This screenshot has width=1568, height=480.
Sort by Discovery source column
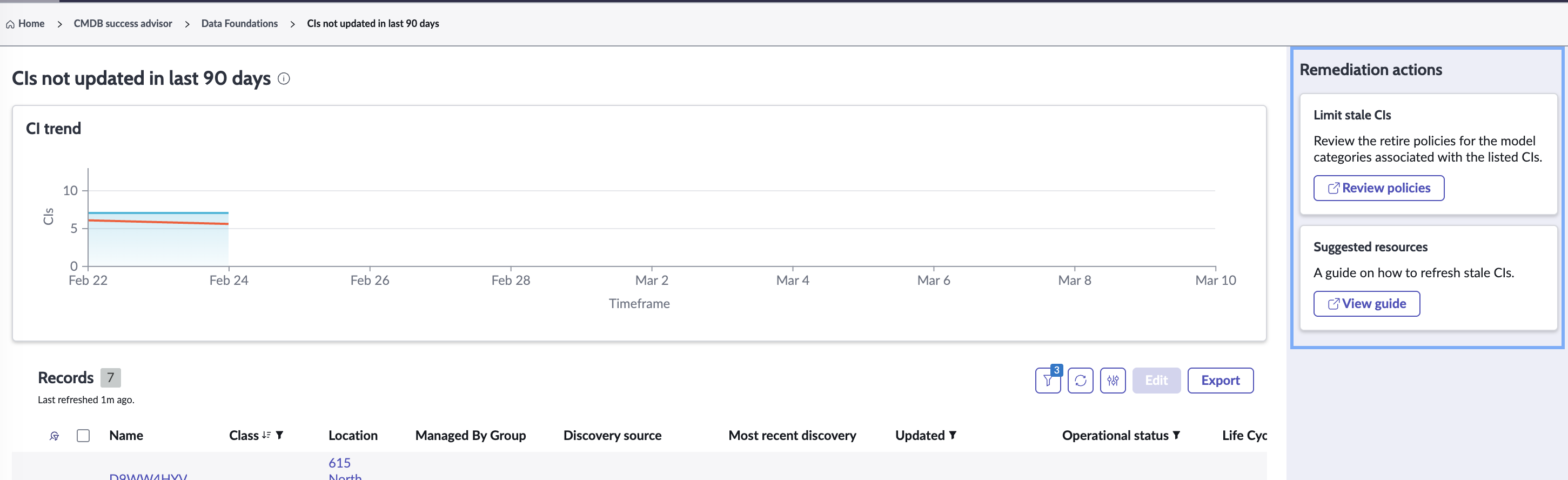612,436
